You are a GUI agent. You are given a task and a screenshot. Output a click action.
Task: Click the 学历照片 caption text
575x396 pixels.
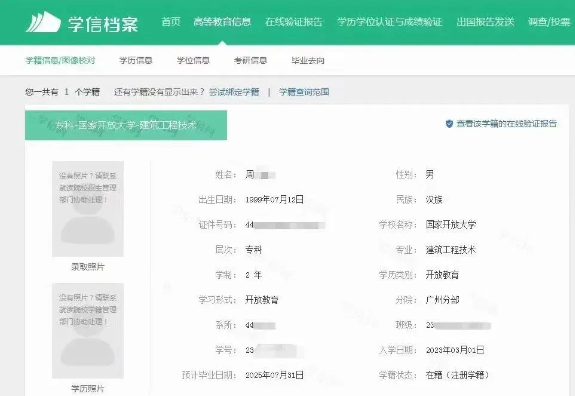coord(88,389)
